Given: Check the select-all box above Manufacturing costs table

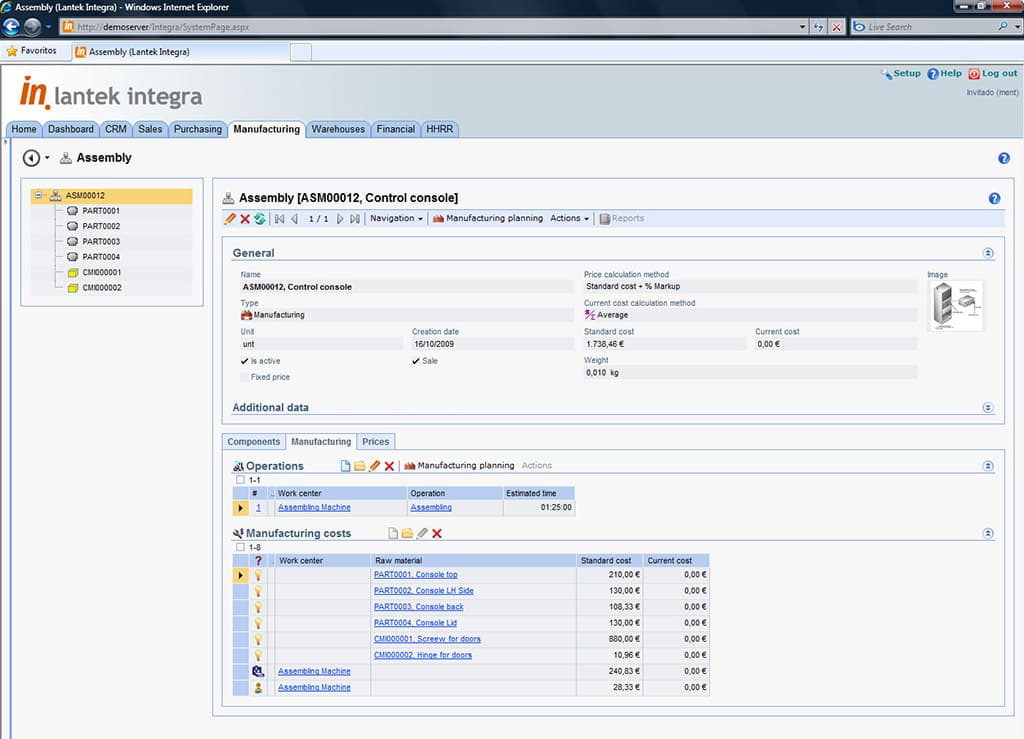Looking at the screenshot, I should [x=240, y=547].
